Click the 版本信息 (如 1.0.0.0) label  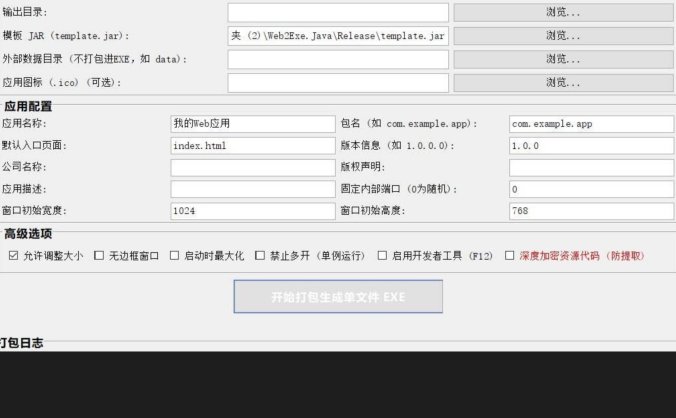(x=397, y=145)
